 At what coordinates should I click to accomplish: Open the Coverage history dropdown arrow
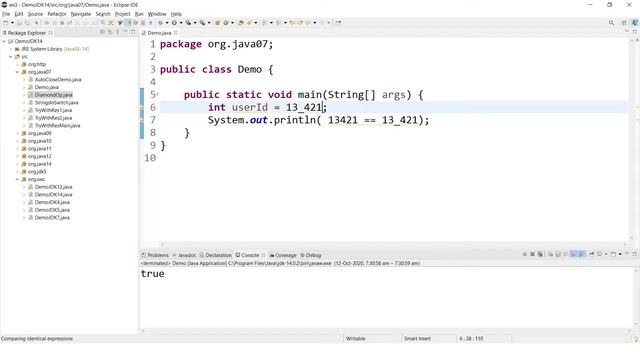195,23
